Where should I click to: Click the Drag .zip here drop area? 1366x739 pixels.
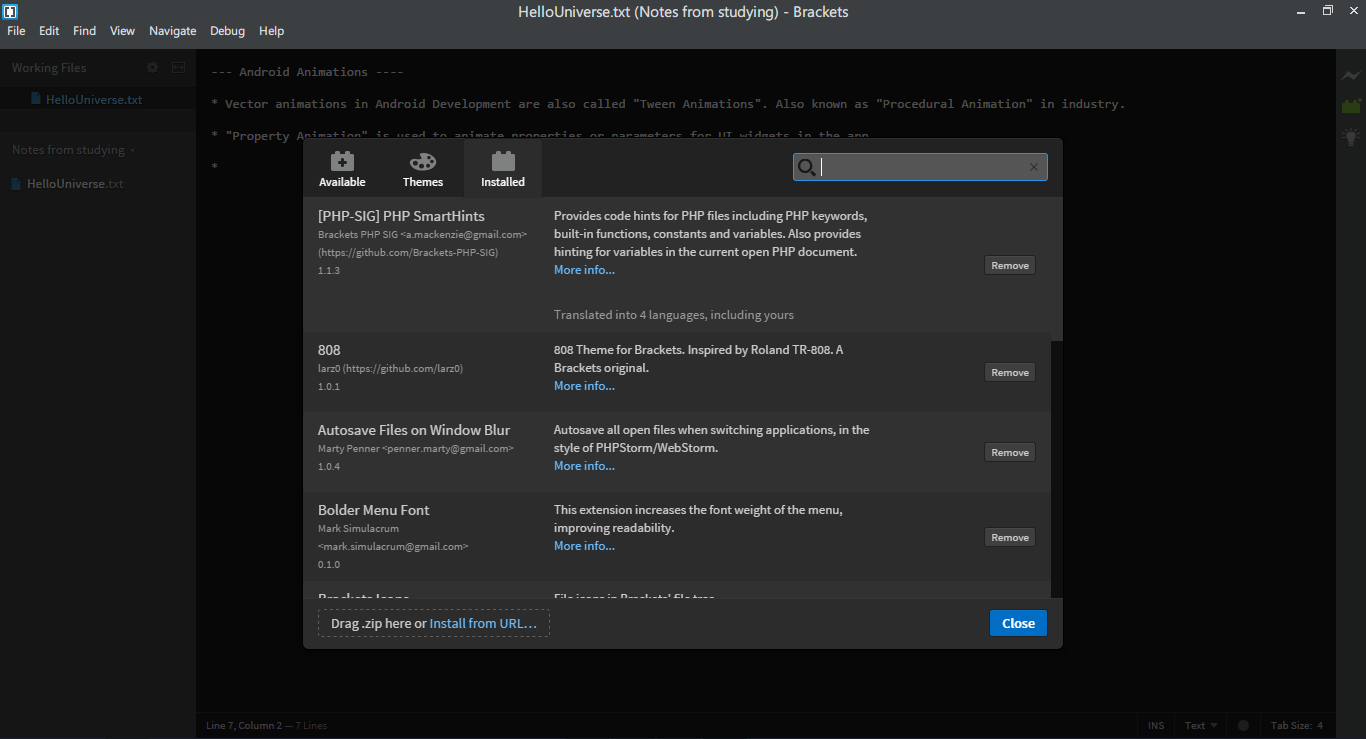tap(434, 623)
